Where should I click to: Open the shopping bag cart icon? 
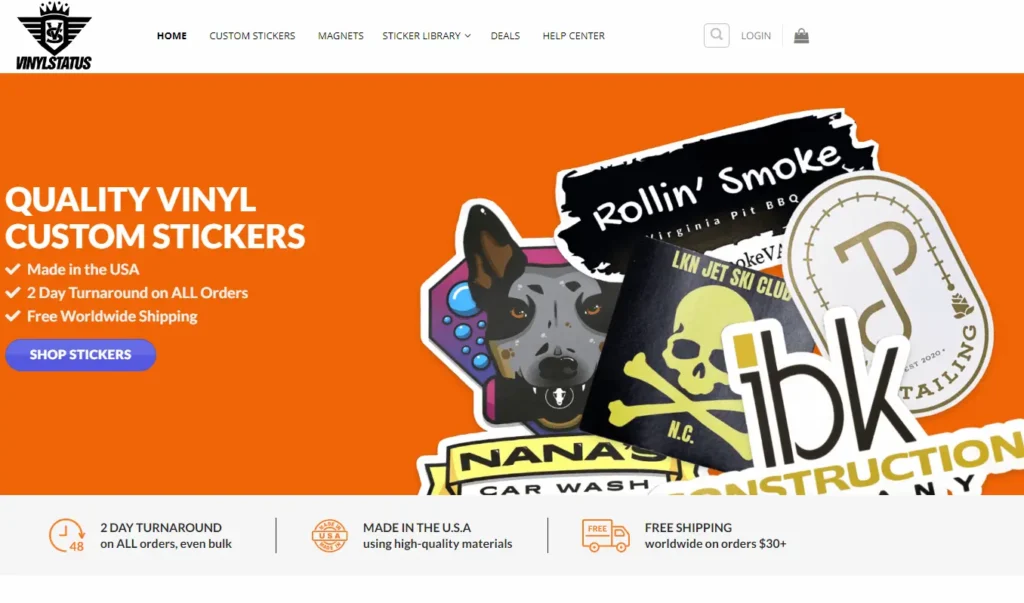801,36
